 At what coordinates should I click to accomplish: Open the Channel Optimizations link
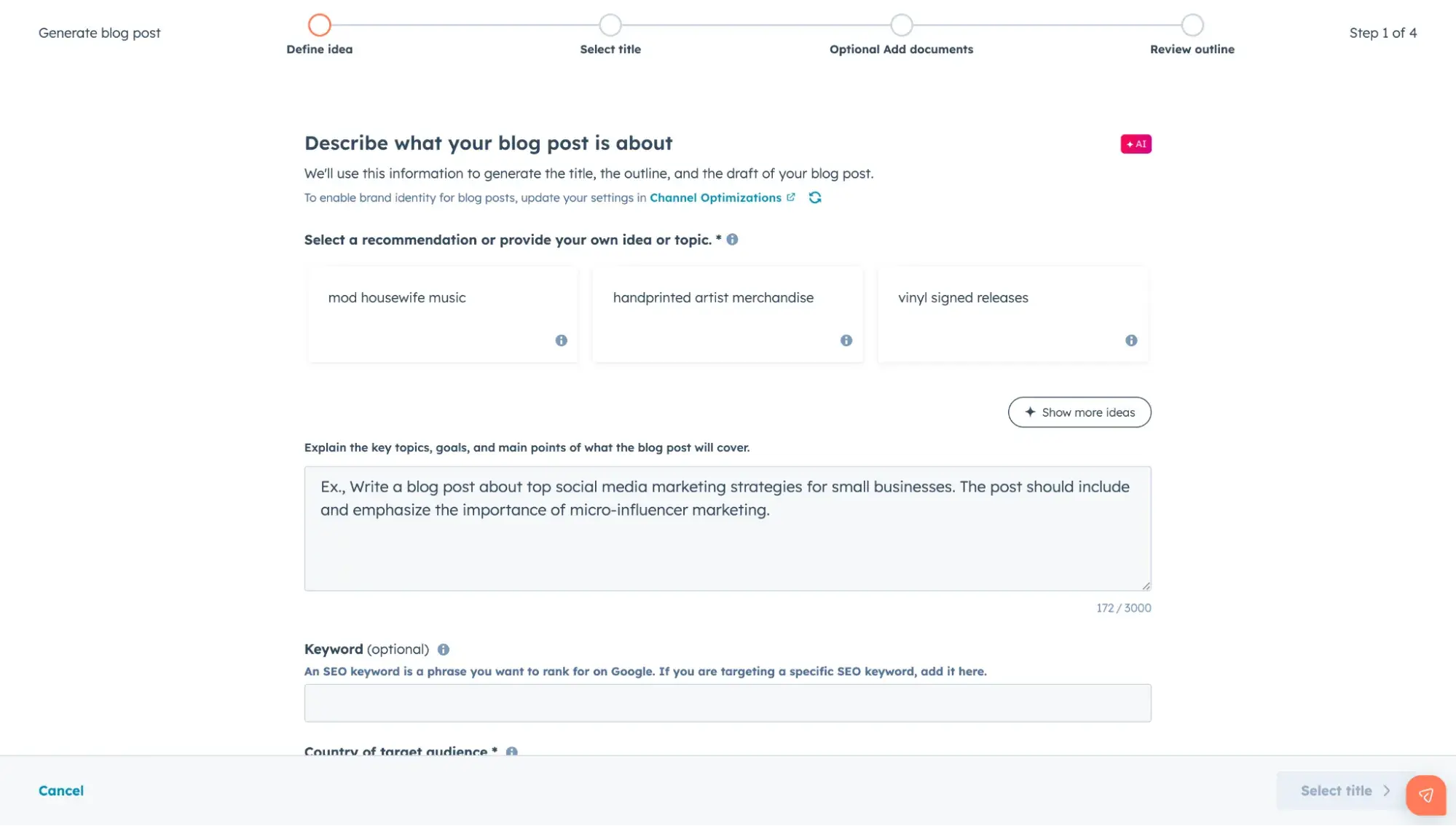[715, 197]
